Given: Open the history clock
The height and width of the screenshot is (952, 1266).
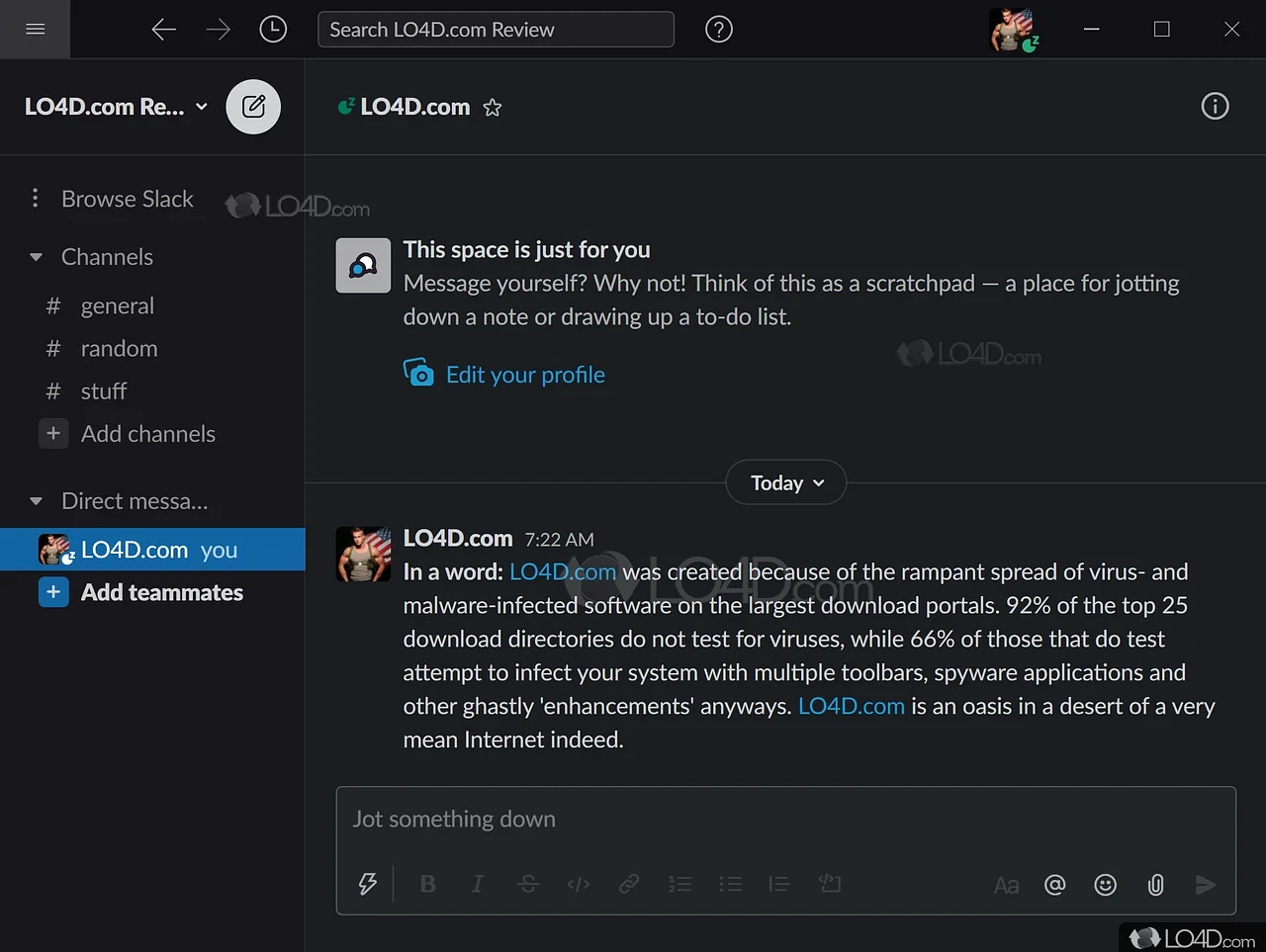Looking at the screenshot, I should coord(273,30).
